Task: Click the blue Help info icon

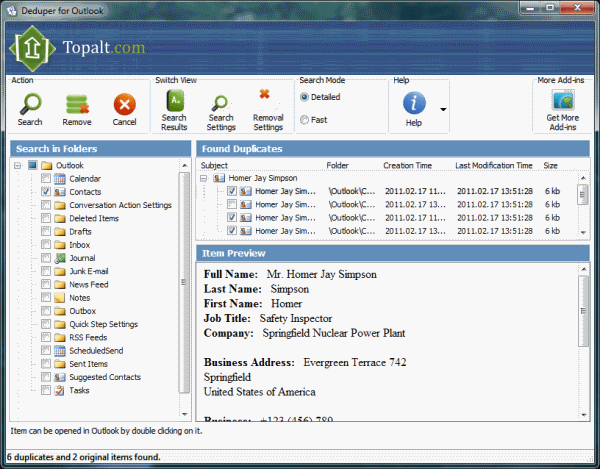Action: tap(414, 103)
